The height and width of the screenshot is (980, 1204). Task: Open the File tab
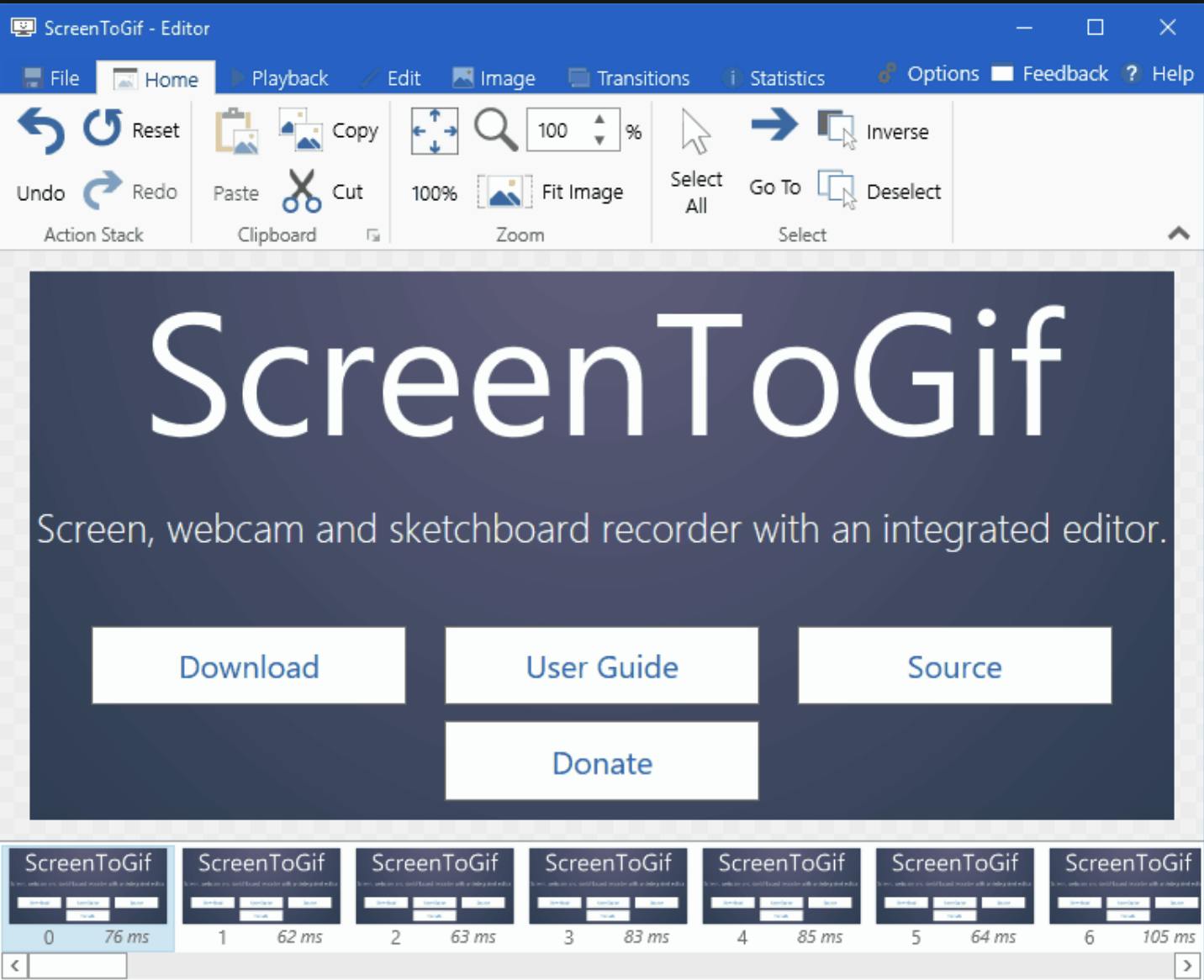point(52,78)
